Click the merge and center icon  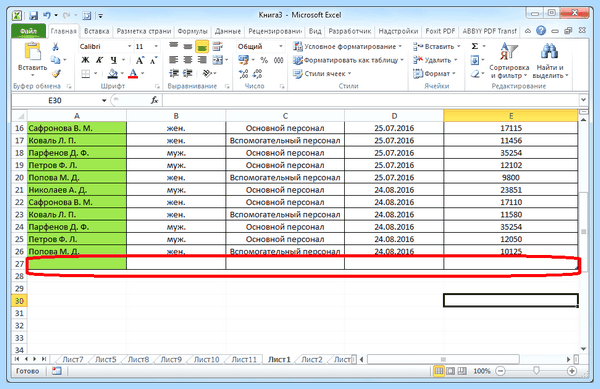point(218,60)
